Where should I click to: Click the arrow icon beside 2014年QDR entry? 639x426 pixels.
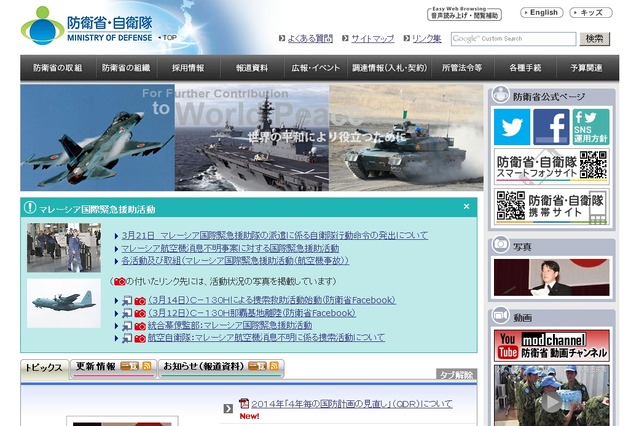coord(228,408)
